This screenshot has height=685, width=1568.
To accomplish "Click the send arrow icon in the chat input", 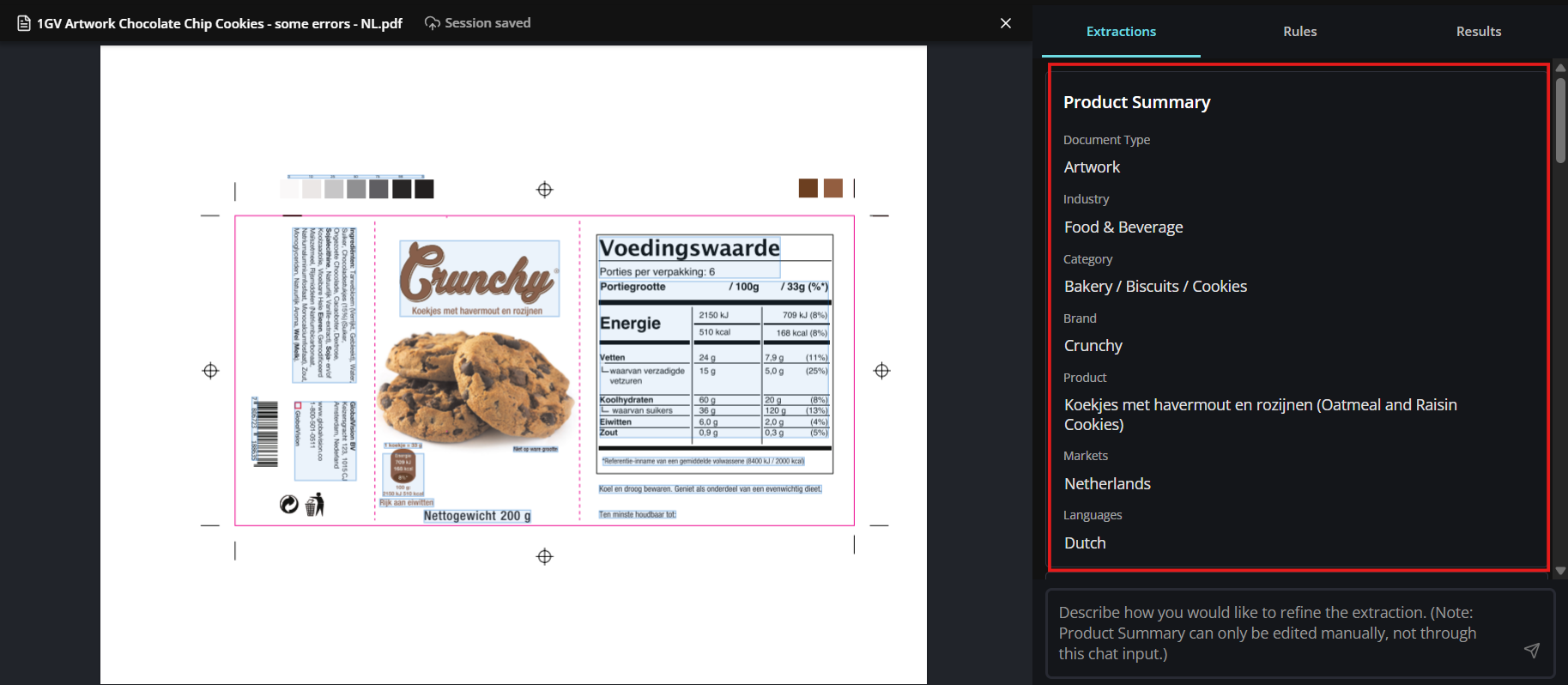I will coord(1532,650).
